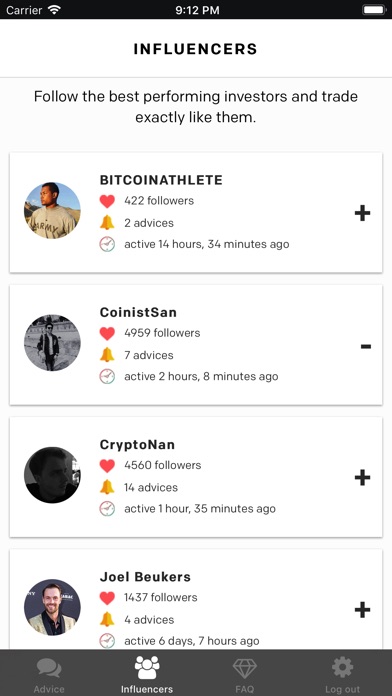Viewport: 392px width, 696px height.
Task: Tap CryptoNan's avatar photo
Action: pyautogui.click(x=52, y=475)
